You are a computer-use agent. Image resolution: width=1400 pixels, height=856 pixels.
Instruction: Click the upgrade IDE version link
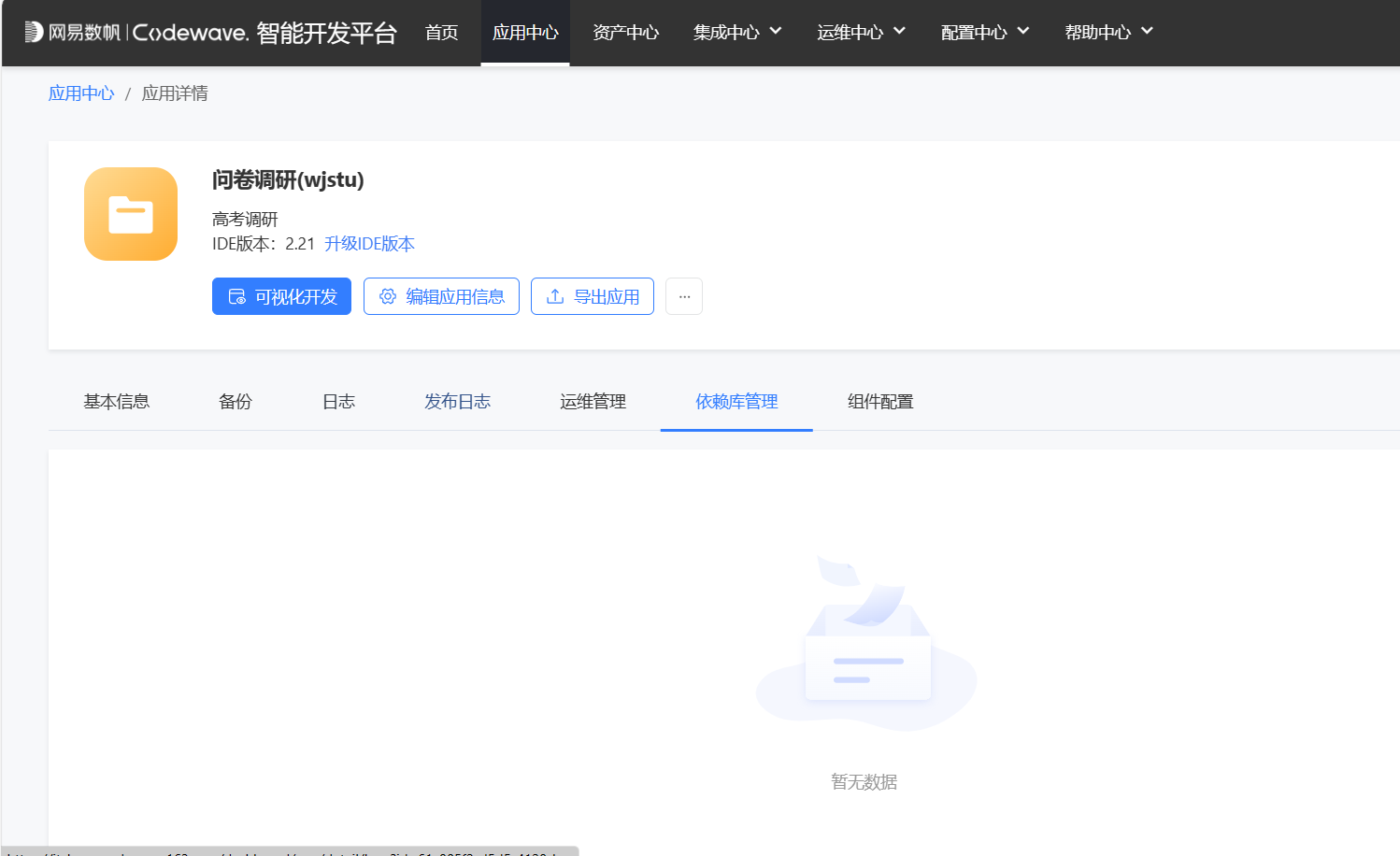coord(369,244)
